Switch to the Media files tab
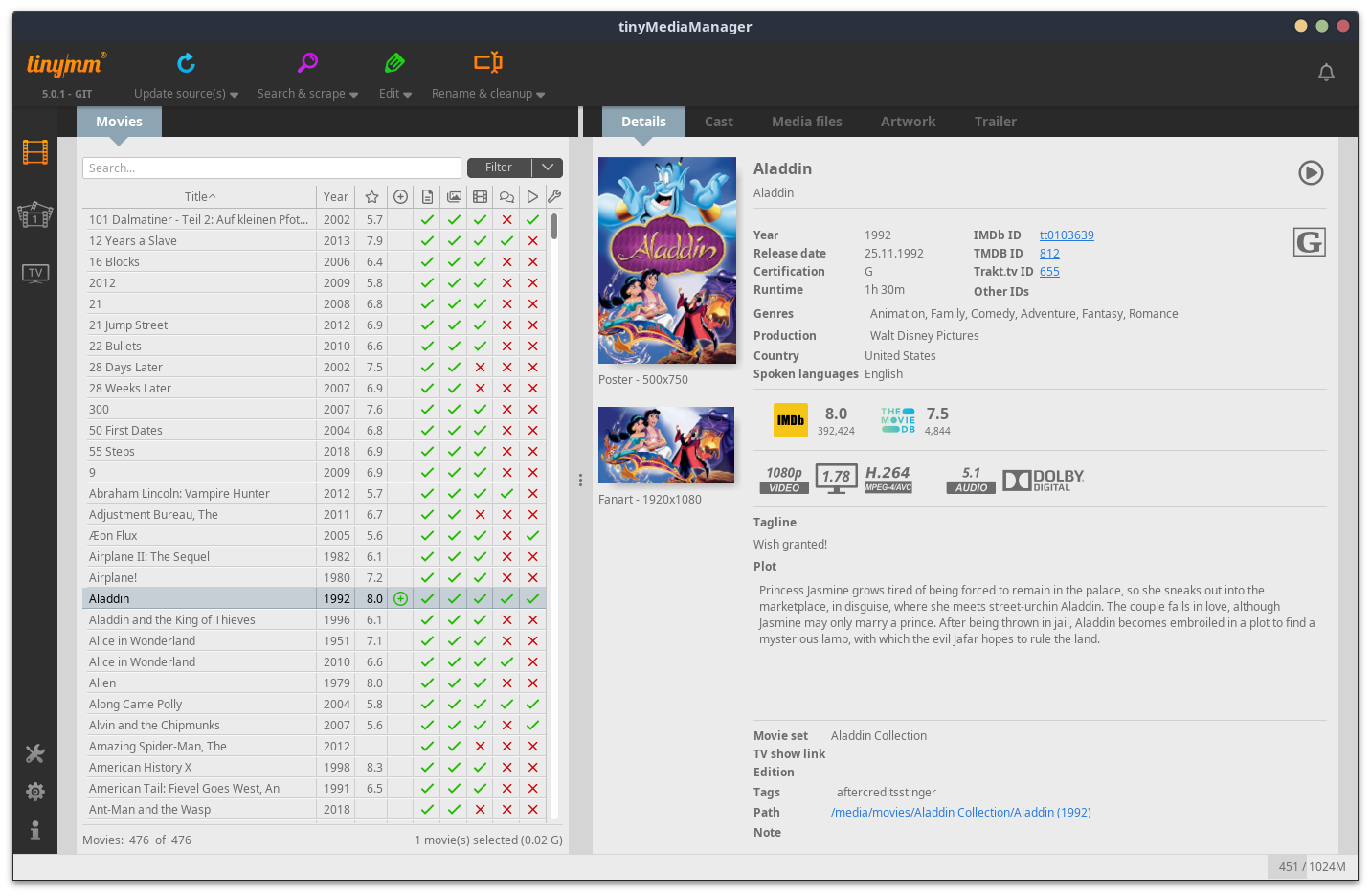This screenshot has width=1371, height=896. tap(806, 122)
